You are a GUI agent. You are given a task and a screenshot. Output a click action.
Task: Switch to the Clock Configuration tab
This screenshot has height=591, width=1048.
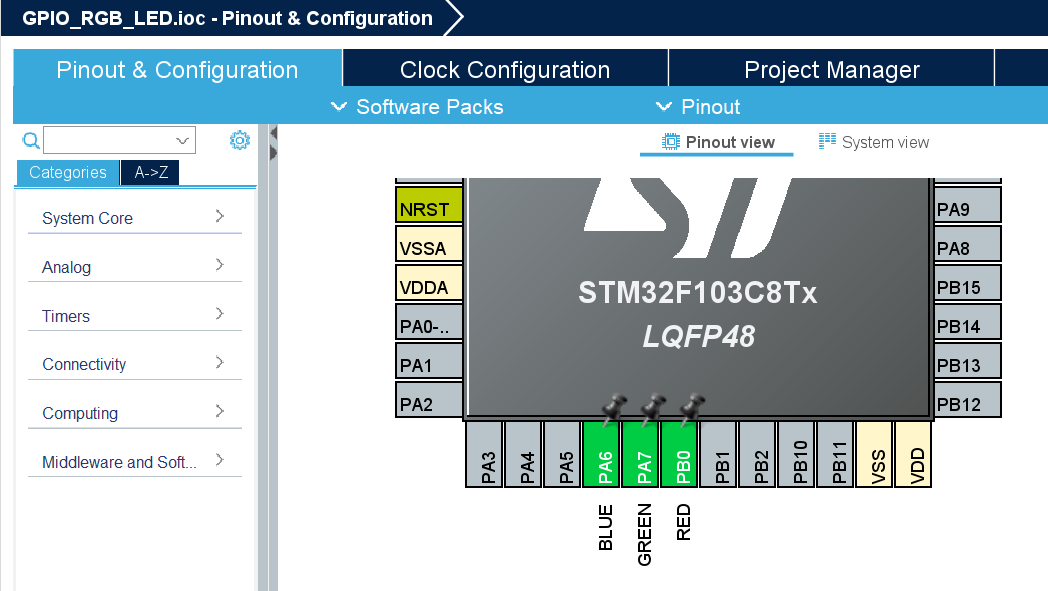(x=505, y=67)
